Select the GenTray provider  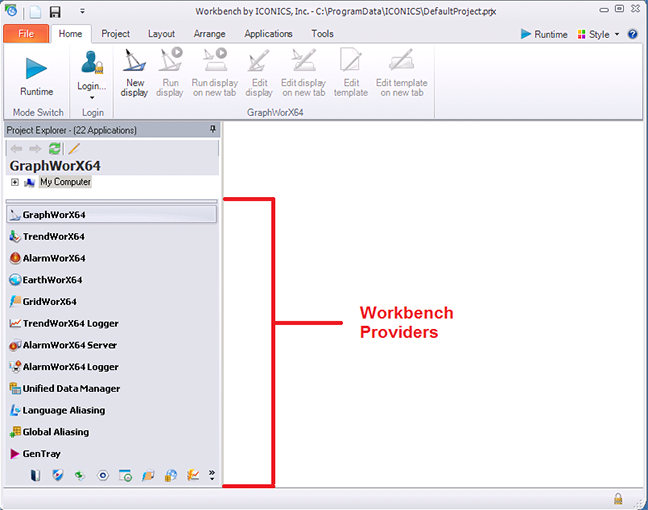coord(42,454)
